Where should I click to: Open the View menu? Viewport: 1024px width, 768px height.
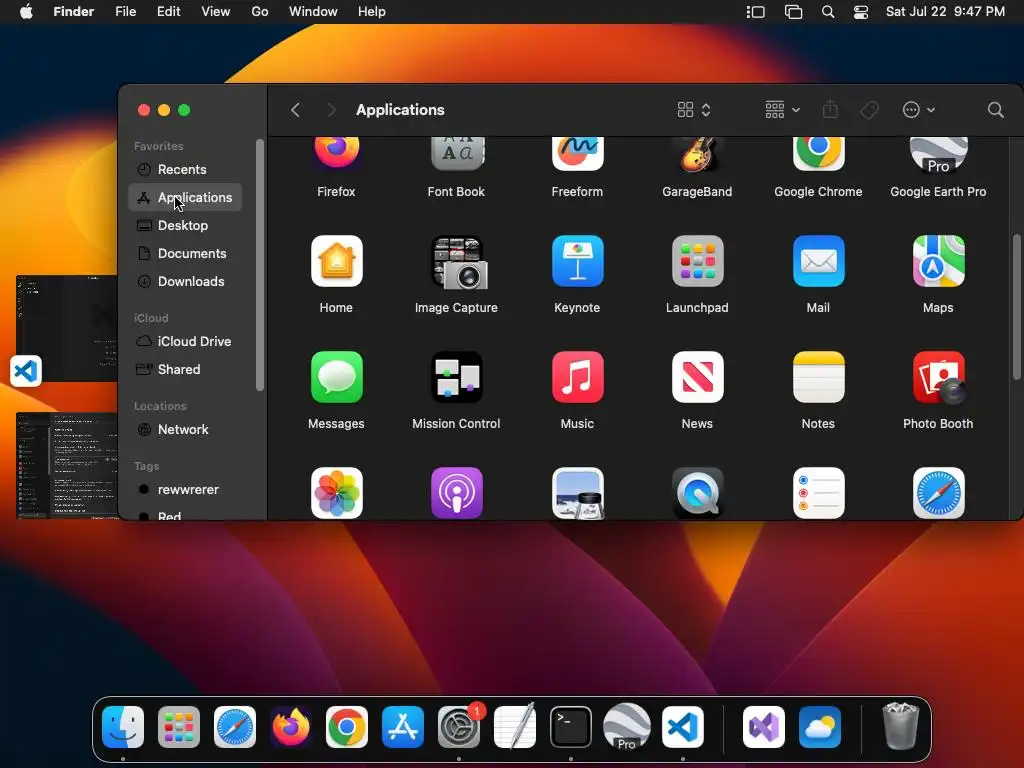coord(216,12)
